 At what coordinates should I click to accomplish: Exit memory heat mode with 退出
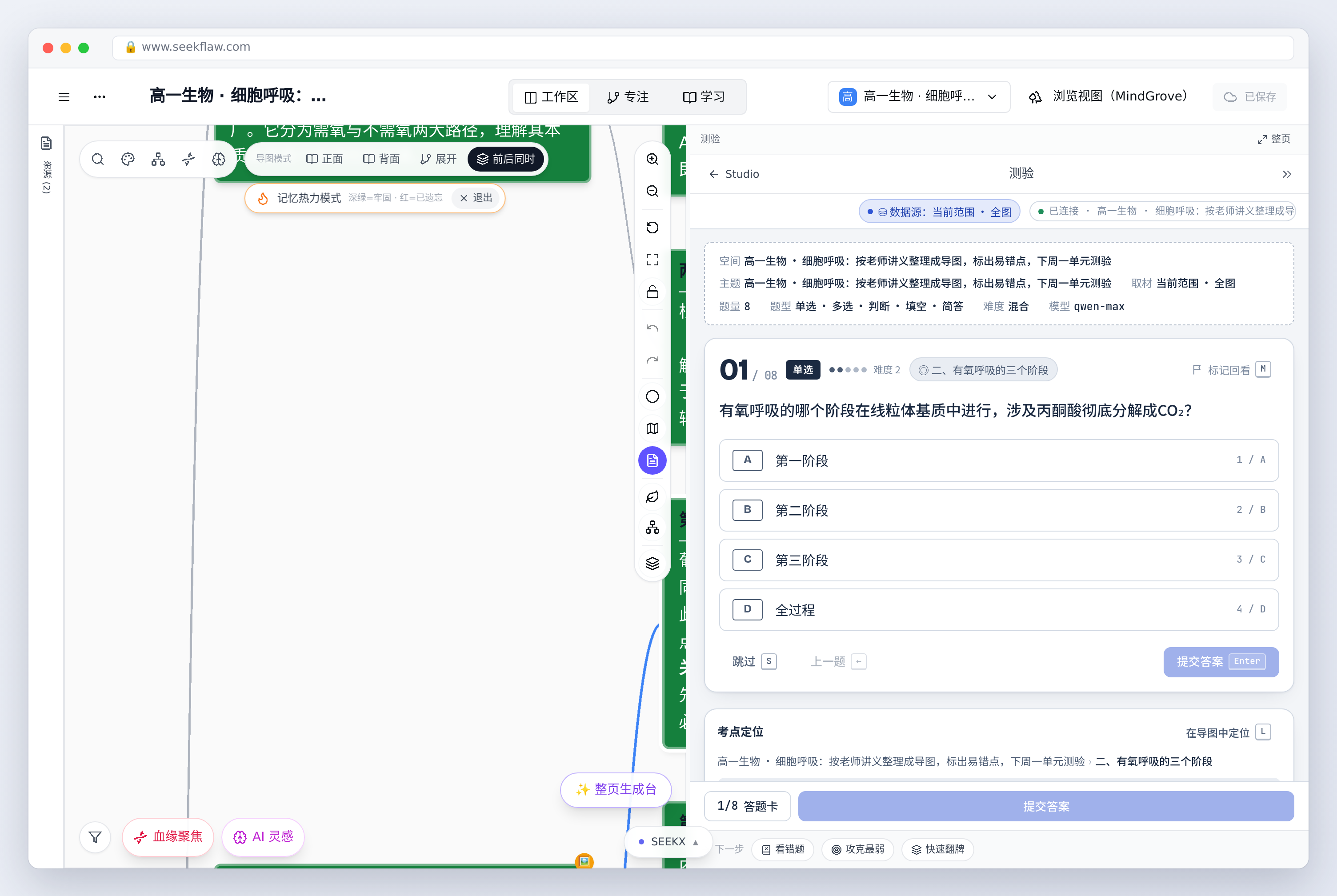click(476, 198)
